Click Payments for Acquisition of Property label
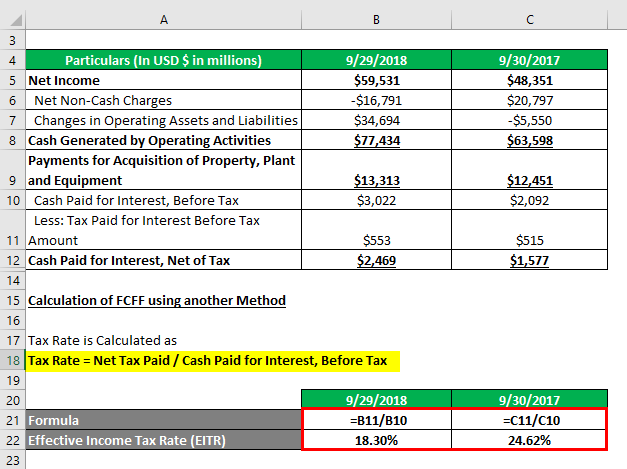627x469 pixels. click(x=164, y=170)
